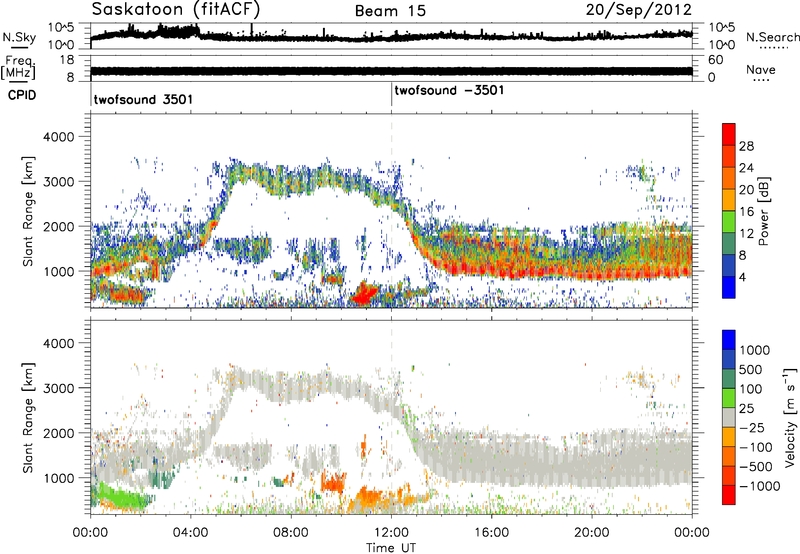Click the 'Slant Range [km]' label of velocity plot
The height and width of the screenshot is (554, 800).
(28, 418)
